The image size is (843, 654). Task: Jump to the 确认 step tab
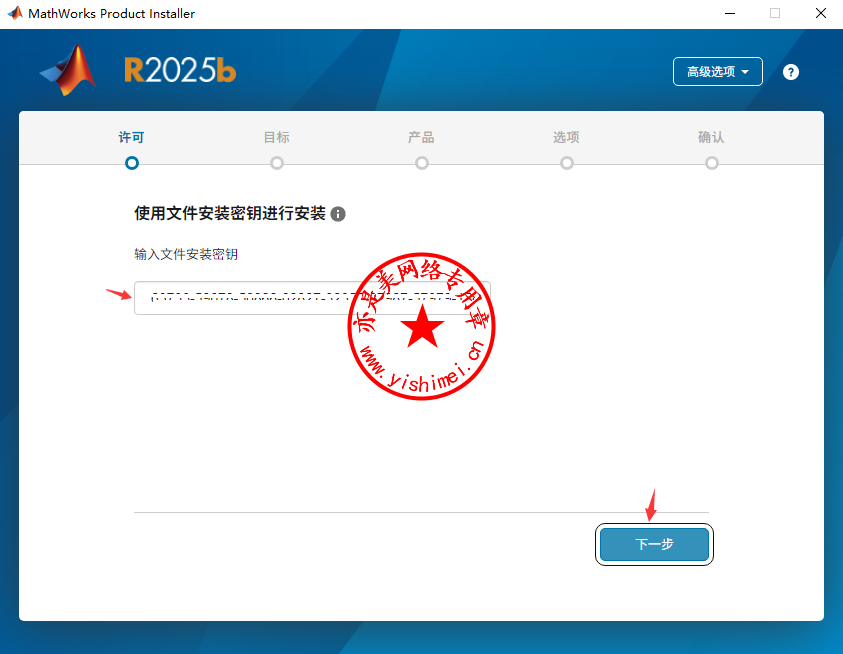click(711, 138)
